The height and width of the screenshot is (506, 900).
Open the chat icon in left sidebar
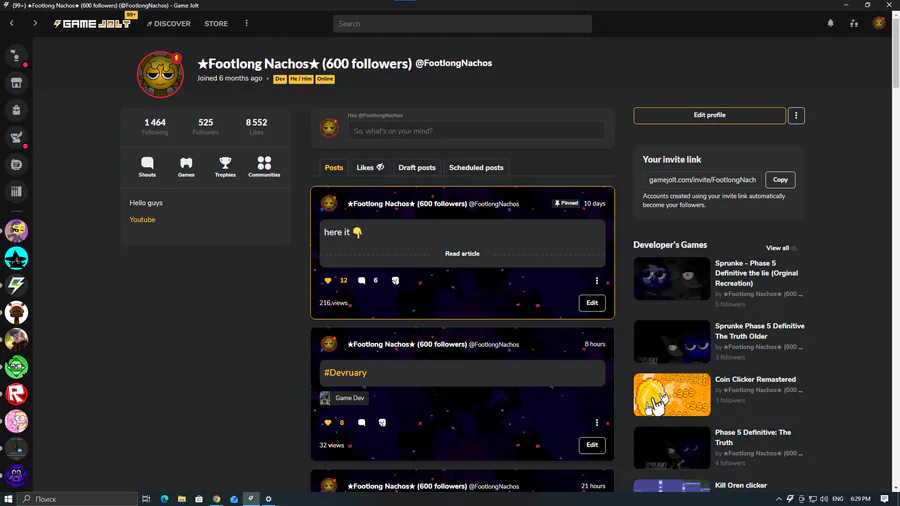point(16,56)
